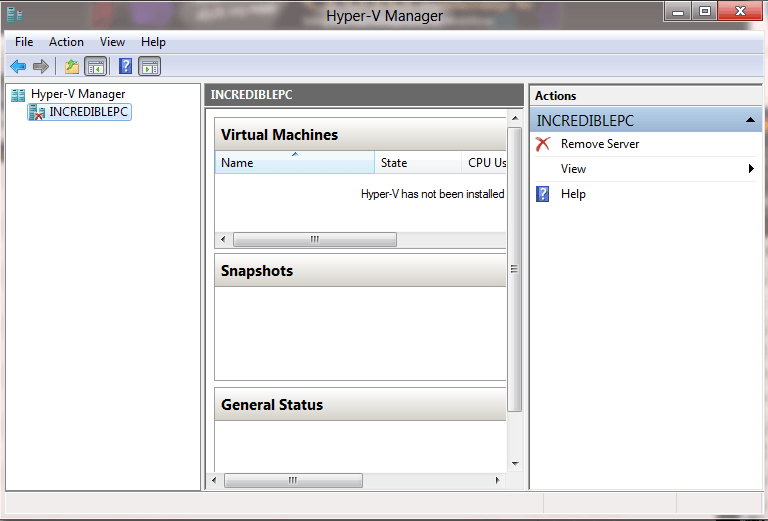
Task: Click bottom horizontal scrollbar right arrow
Action: (x=498, y=480)
